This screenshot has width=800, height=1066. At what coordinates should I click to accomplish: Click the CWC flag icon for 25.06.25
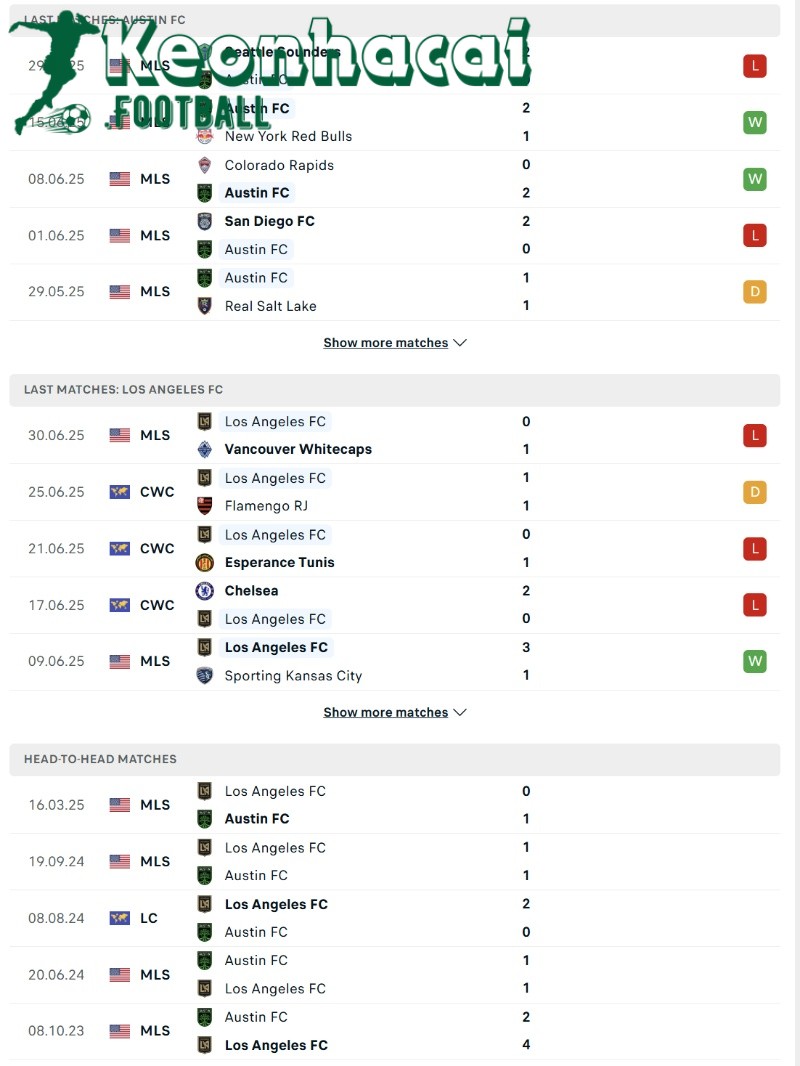pyautogui.click(x=120, y=492)
